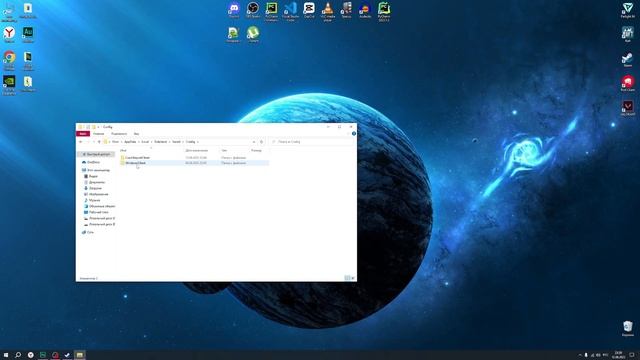Click inside the Config search field

312,142
